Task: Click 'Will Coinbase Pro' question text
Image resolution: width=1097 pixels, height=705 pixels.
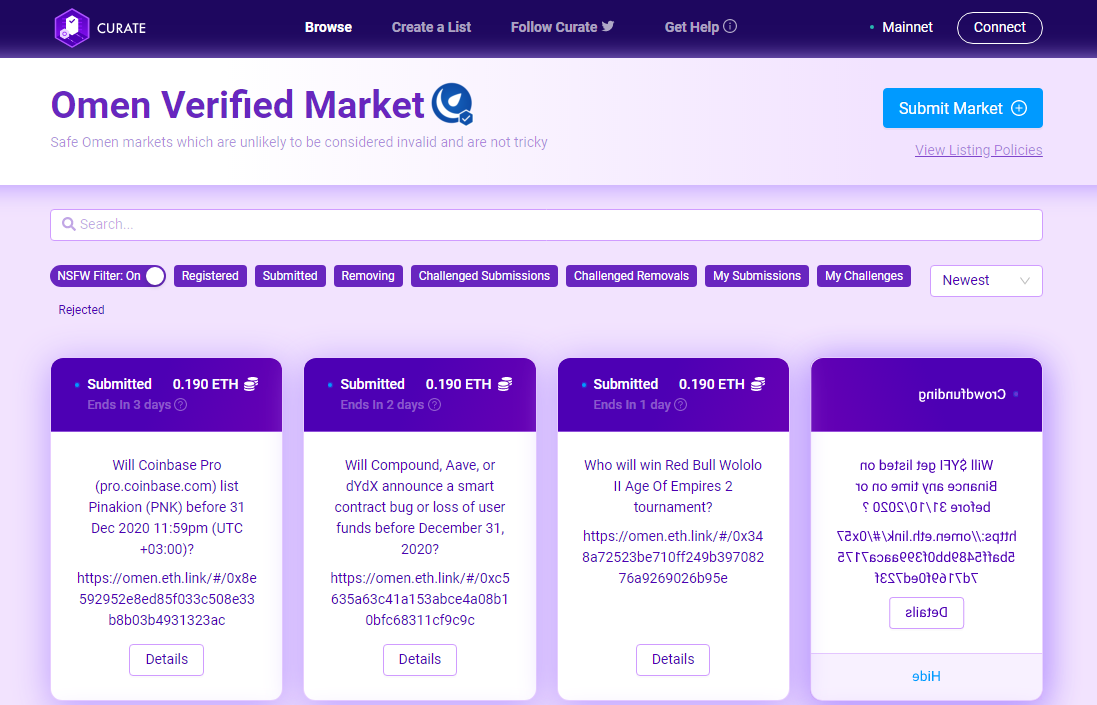Action: [167, 507]
